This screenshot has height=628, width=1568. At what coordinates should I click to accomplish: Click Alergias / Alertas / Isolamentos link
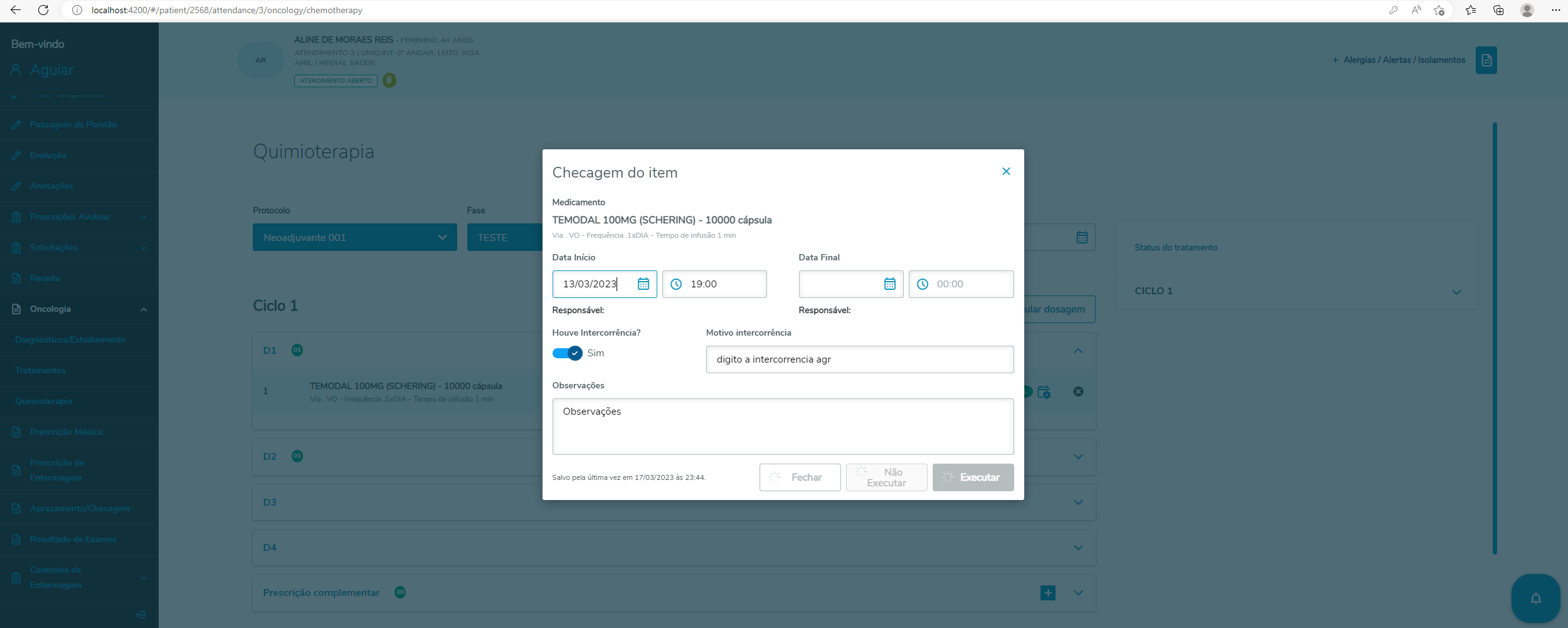pos(1399,60)
